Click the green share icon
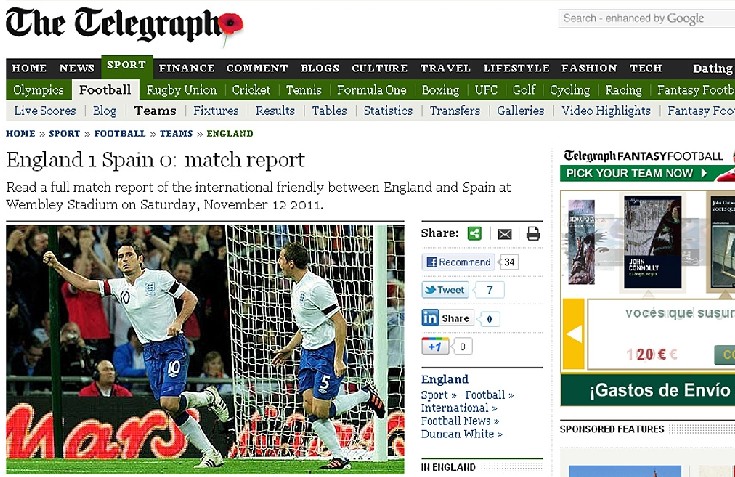The image size is (735, 477). pos(475,233)
